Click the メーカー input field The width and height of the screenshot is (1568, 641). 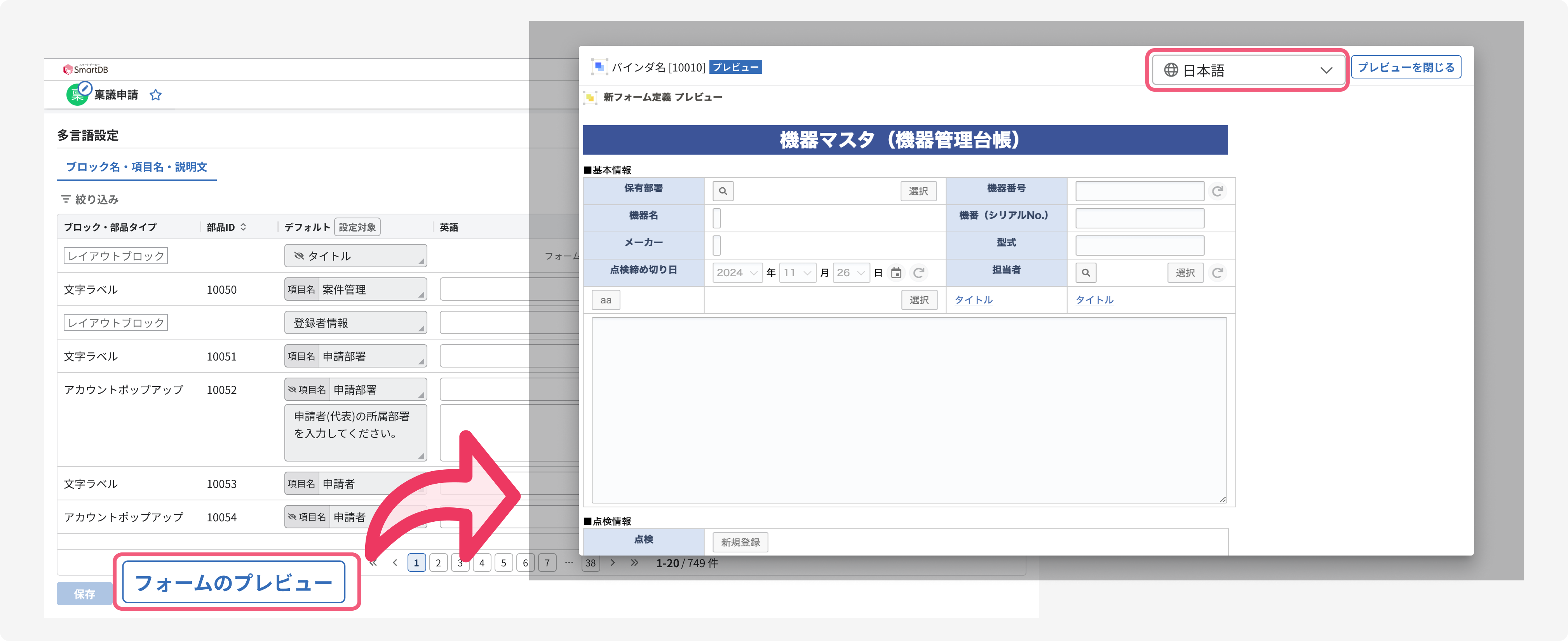[716, 245]
